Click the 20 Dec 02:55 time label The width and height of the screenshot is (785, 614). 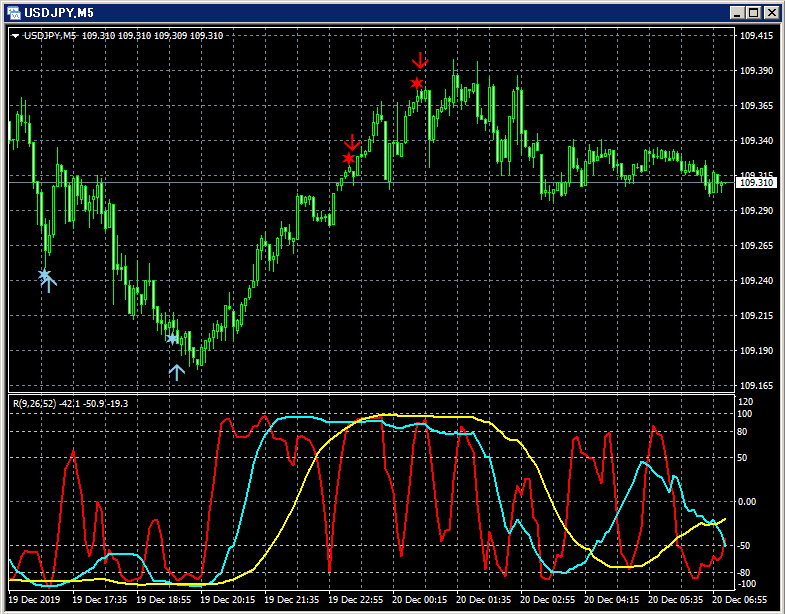[x=548, y=599]
